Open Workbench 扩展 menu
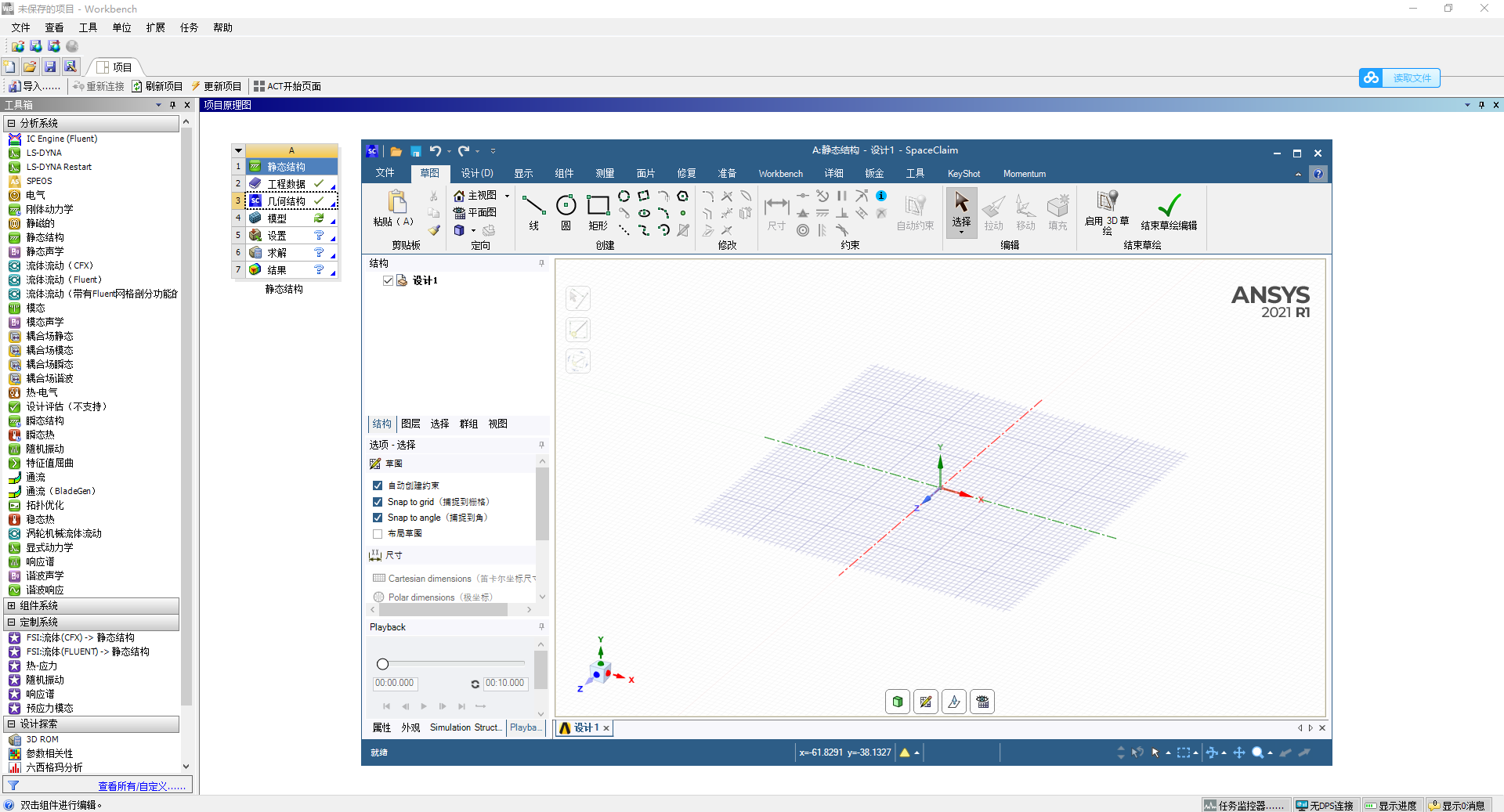 (155, 27)
